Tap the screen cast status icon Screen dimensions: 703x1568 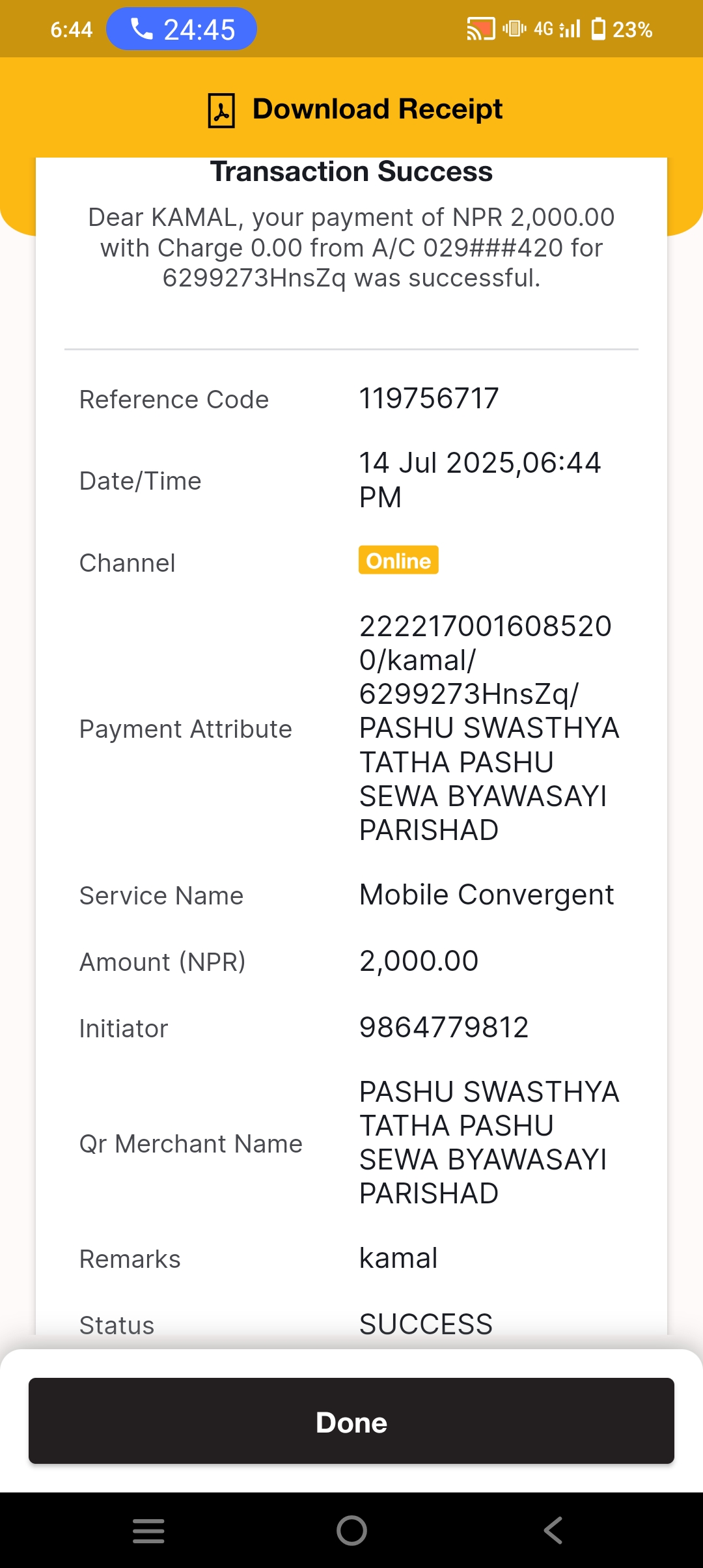click(x=481, y=29)
